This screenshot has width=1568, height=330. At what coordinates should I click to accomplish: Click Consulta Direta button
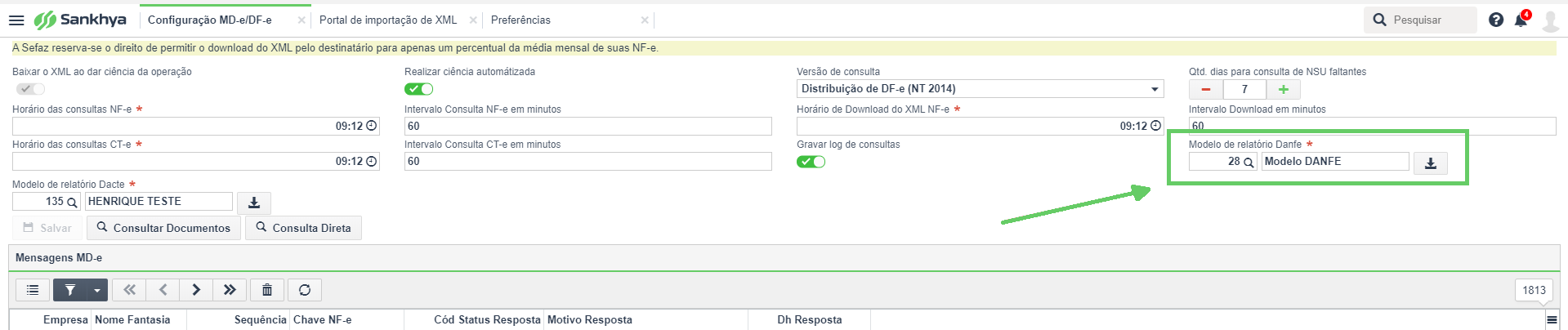click(303, 228)
